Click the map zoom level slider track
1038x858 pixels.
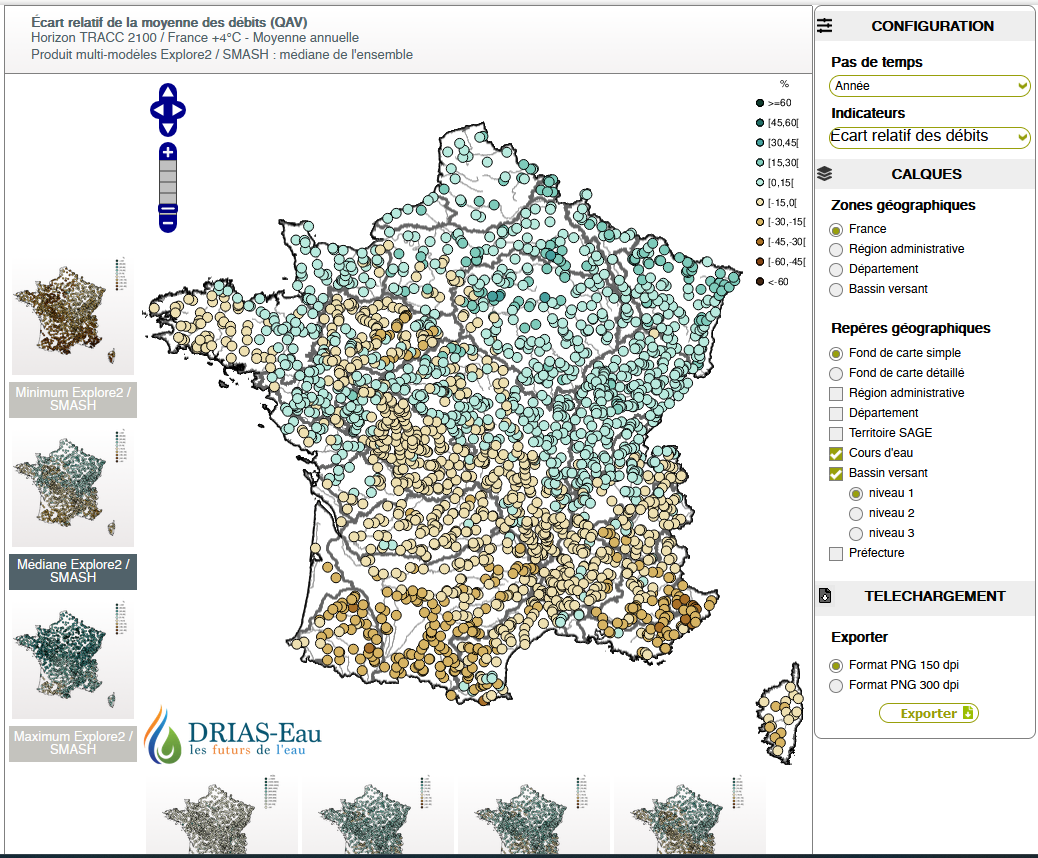pyautogui.click(x=168, y=182)
